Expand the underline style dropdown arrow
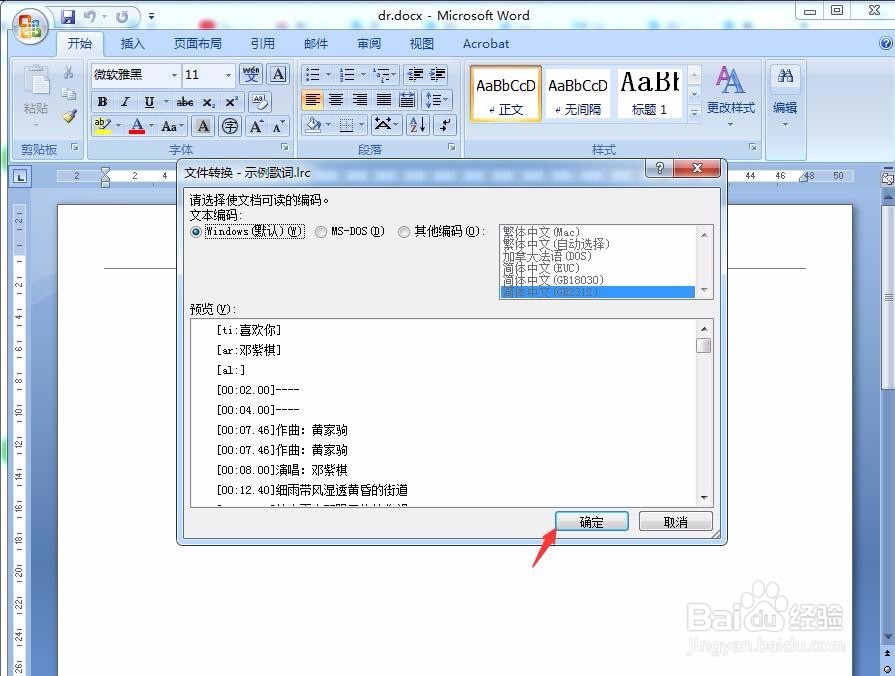The image size is (895, 676). point(166,102)
